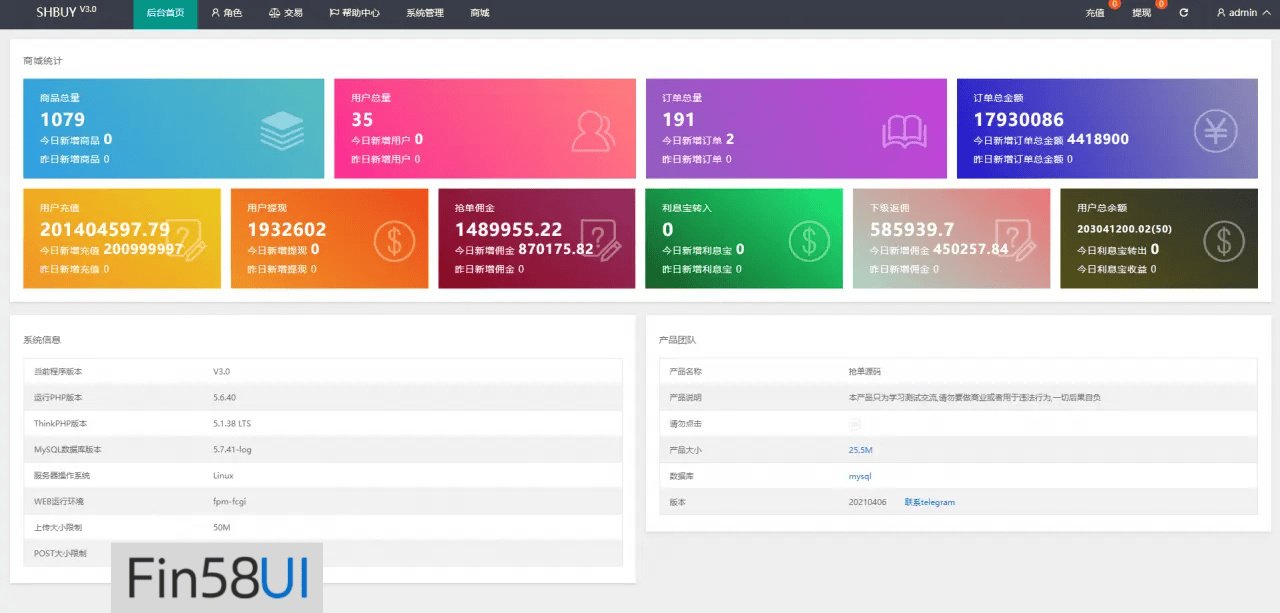Go to the 商城 nav item
1280x613 pixels.
click(480, 13)
